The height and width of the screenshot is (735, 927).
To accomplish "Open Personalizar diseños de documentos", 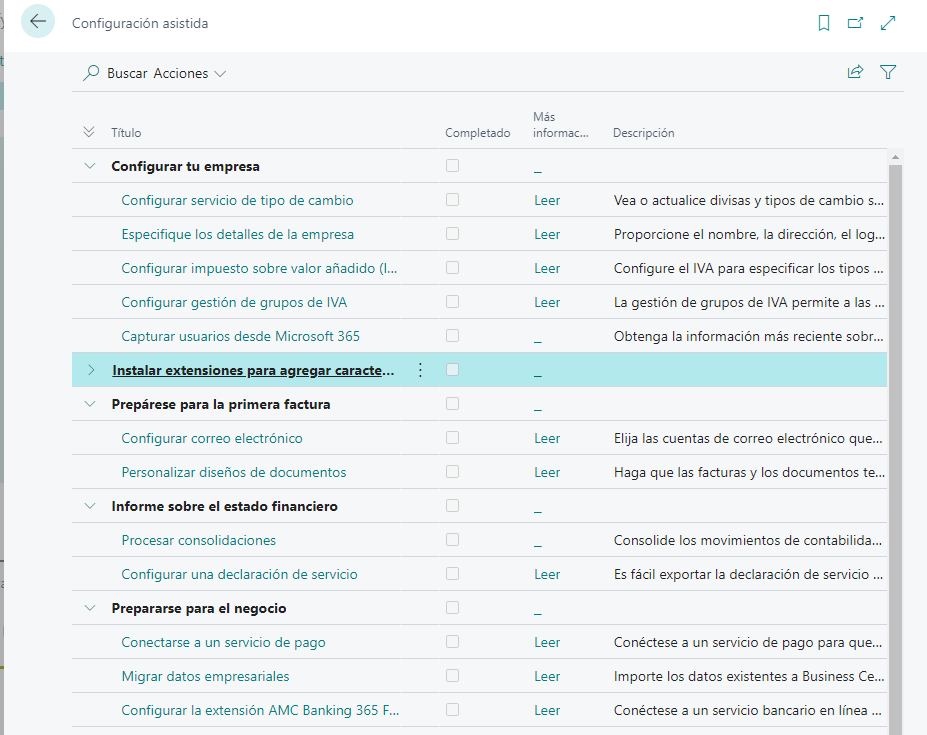I will tap(234, 472).
